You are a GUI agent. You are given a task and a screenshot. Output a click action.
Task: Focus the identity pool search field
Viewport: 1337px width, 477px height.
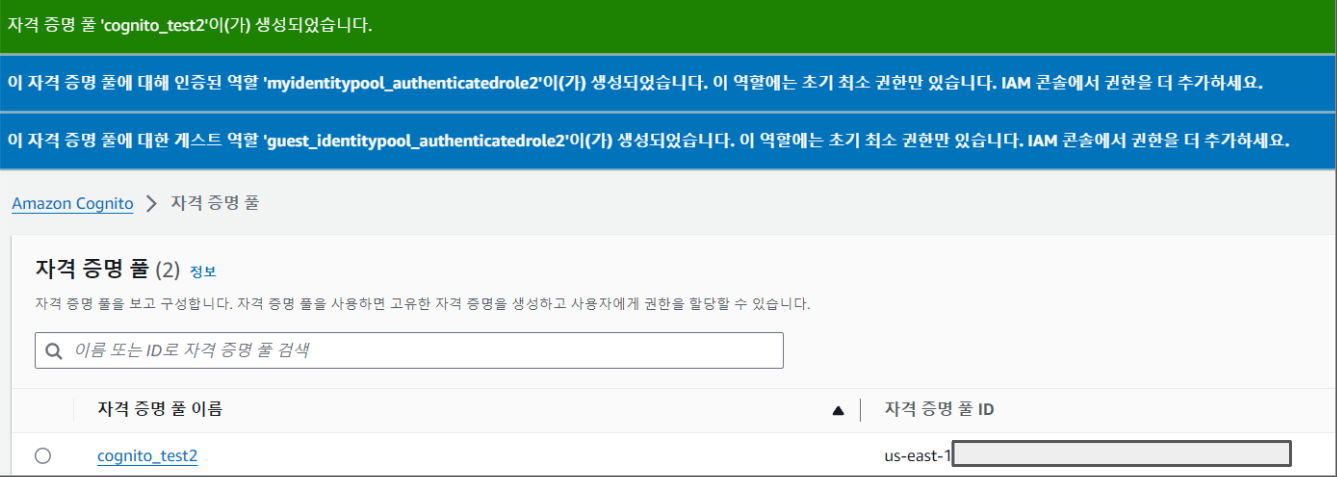click(x=409, y=350)
